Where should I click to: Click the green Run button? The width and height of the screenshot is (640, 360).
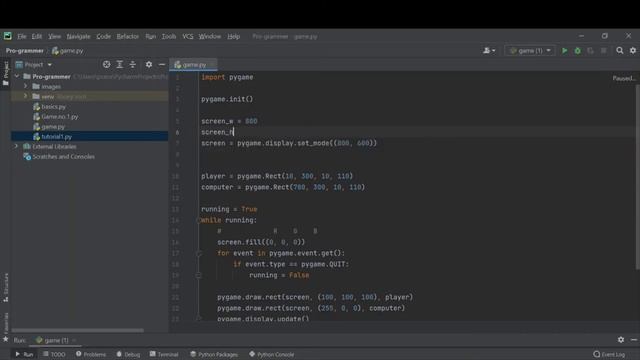tap(564, 51)
